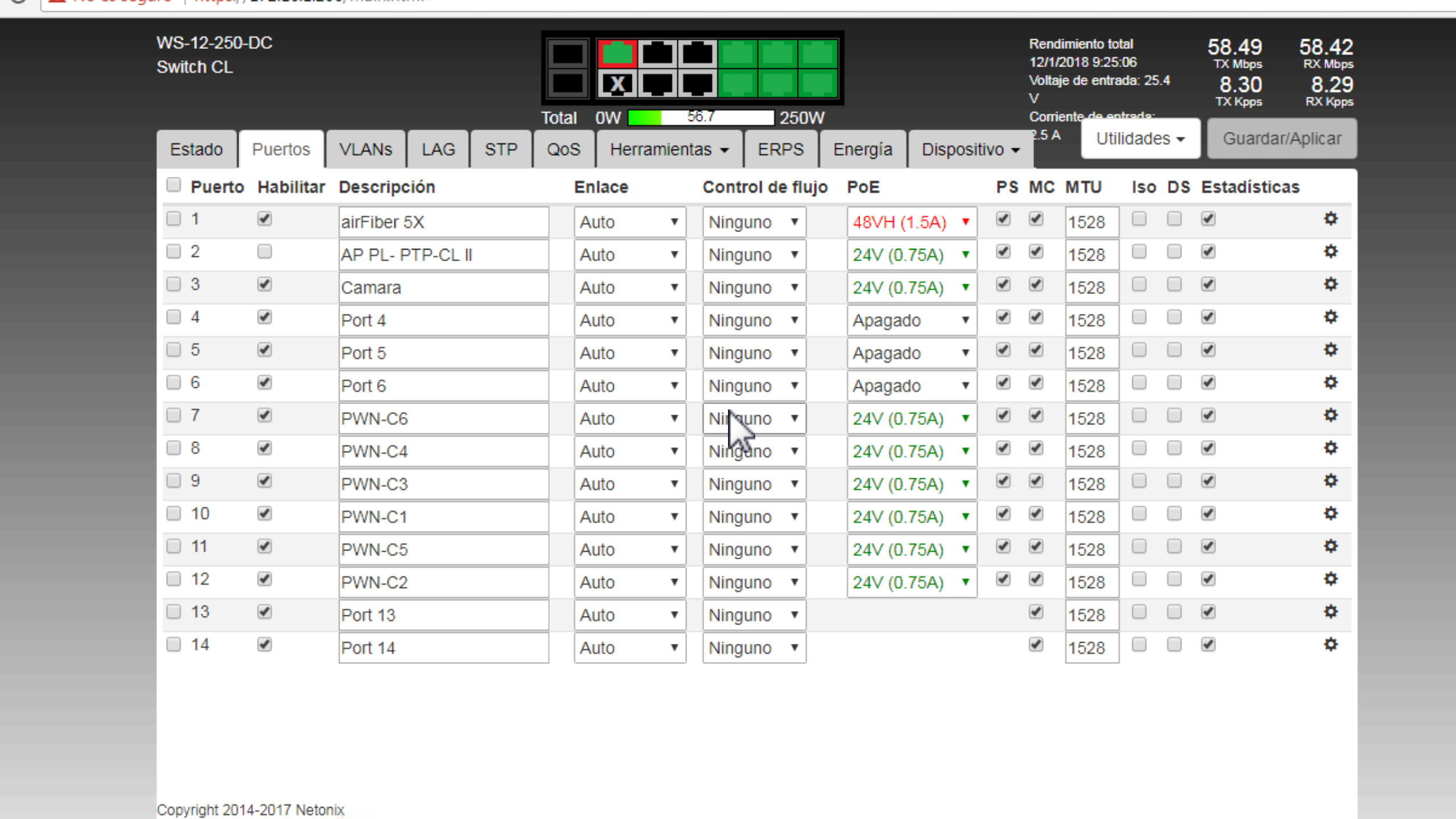This screenshot has width=1456, height=819.
Task: Expand Control de flujo dropdown for port 12
Action: pos(754,582)
